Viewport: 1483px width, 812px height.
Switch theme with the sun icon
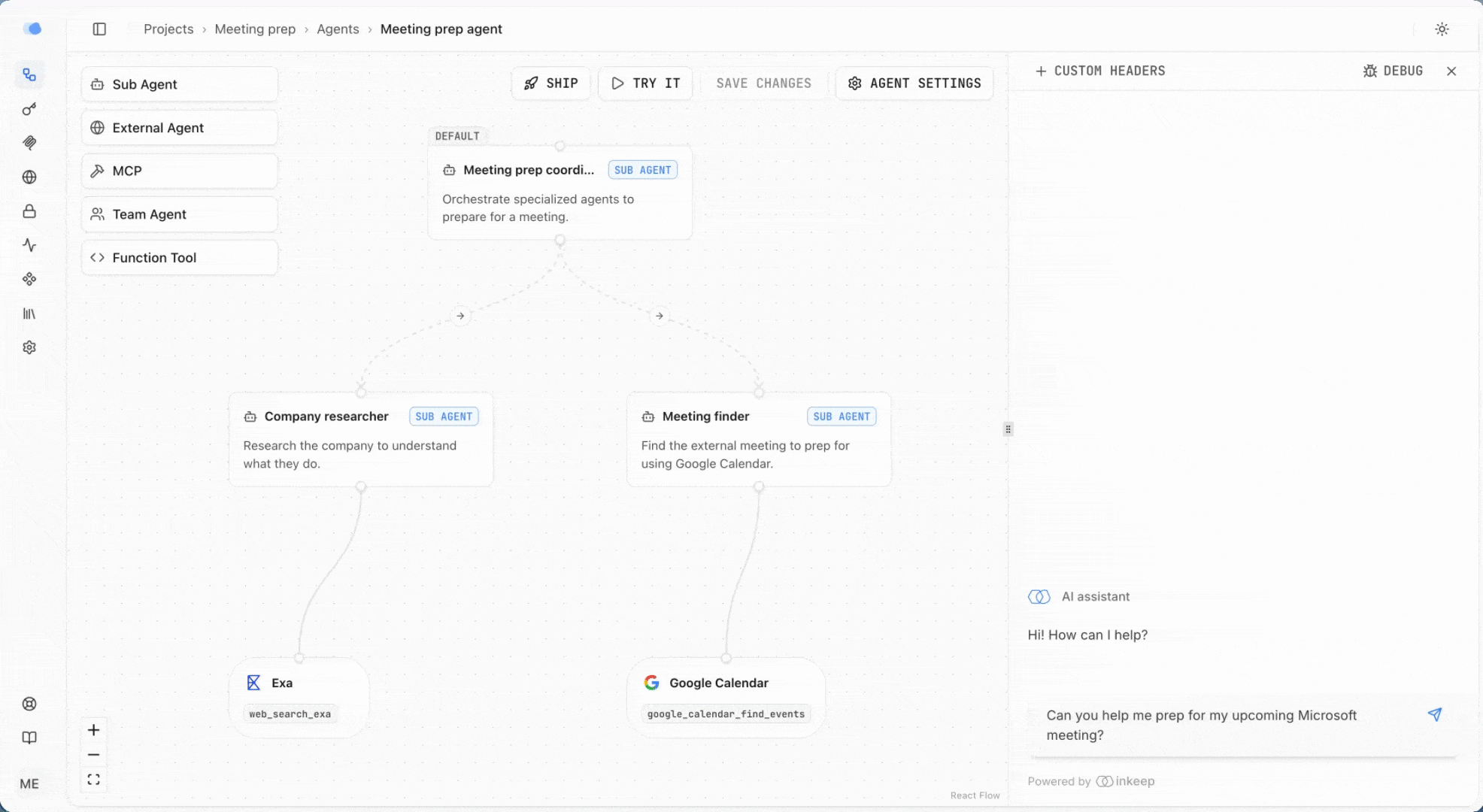(1442, 29)
